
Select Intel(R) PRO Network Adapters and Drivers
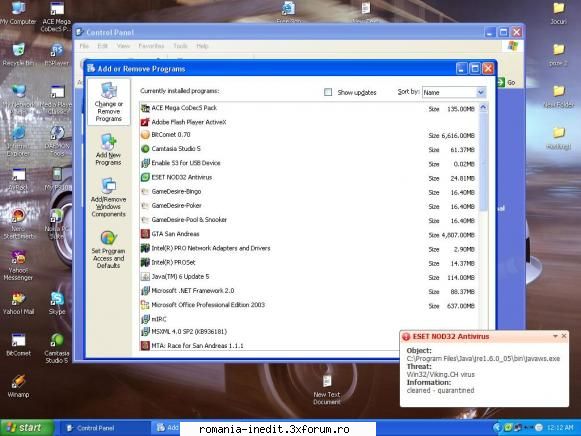point(308,248)
